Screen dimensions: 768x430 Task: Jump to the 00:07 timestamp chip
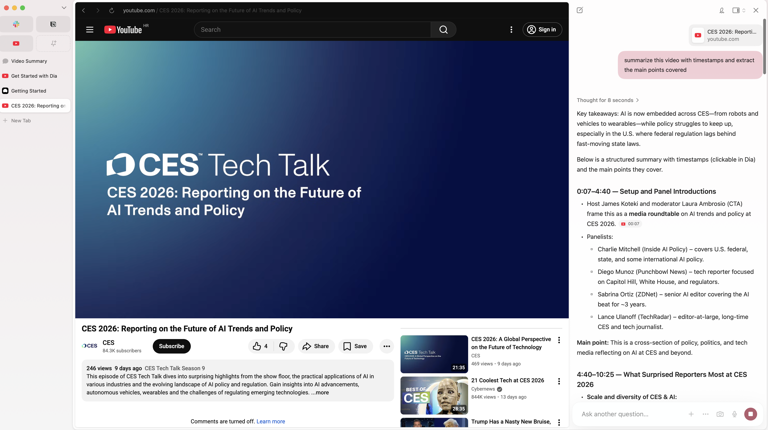click(x=630, y=224)
